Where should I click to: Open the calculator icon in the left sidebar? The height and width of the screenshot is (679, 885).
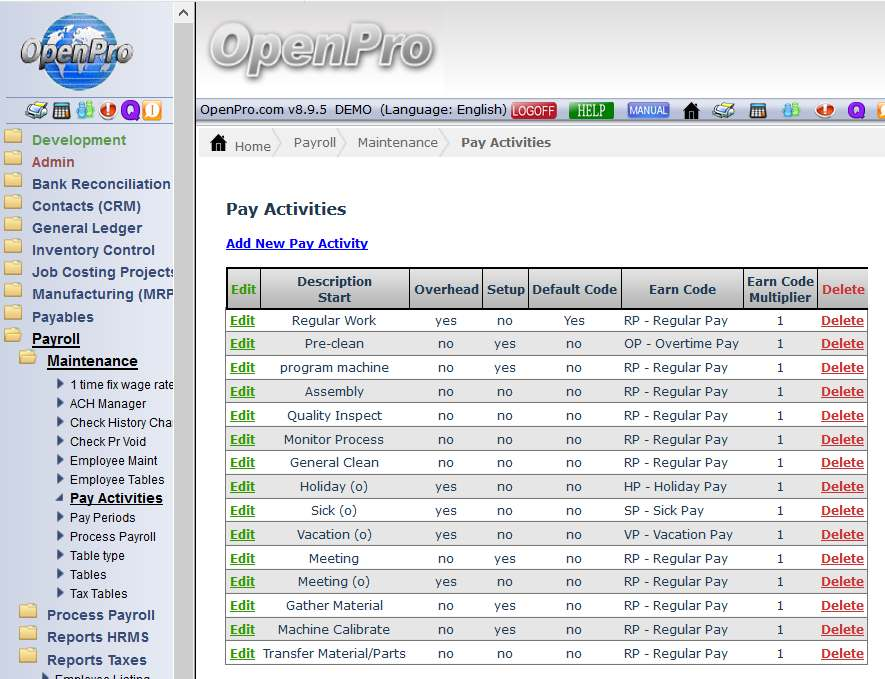coord(62,110)
